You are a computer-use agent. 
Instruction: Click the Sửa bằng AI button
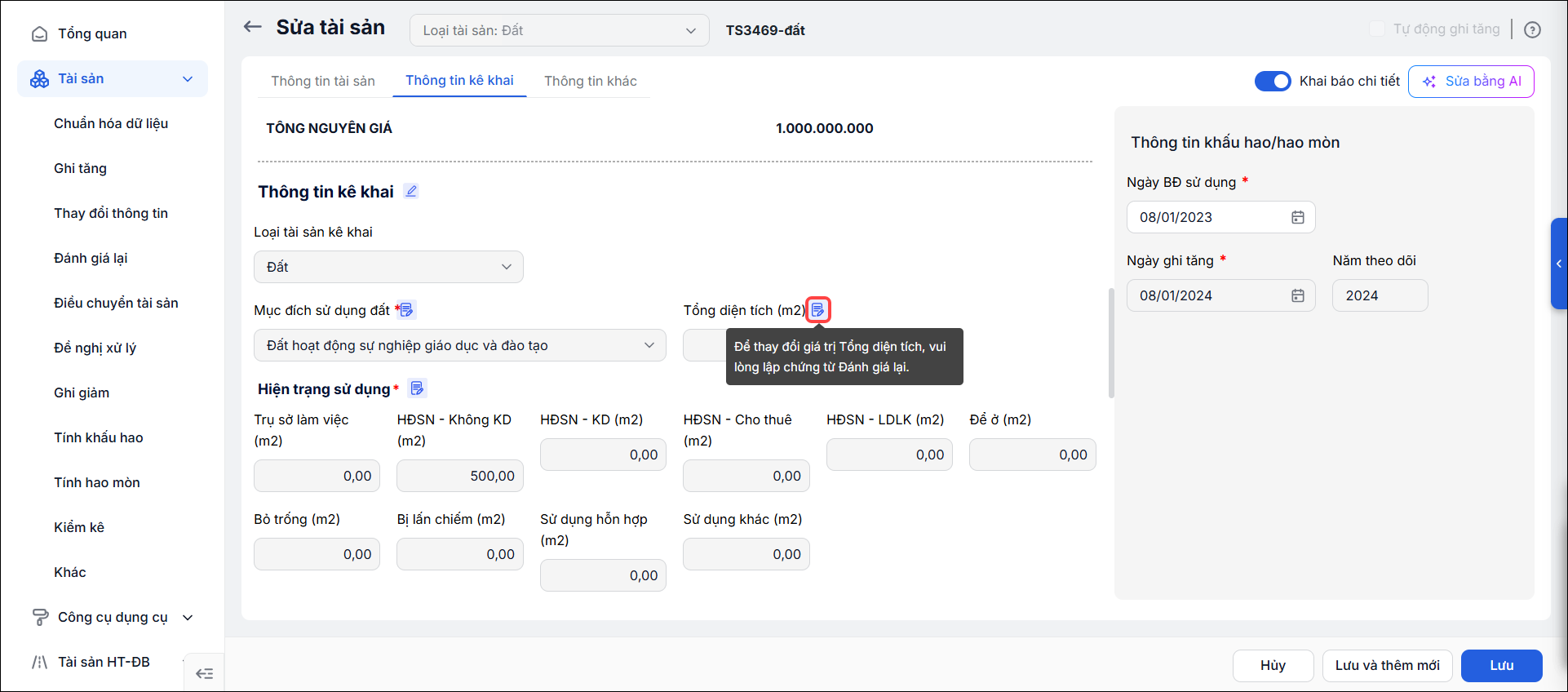click(x=1471, y=82)
